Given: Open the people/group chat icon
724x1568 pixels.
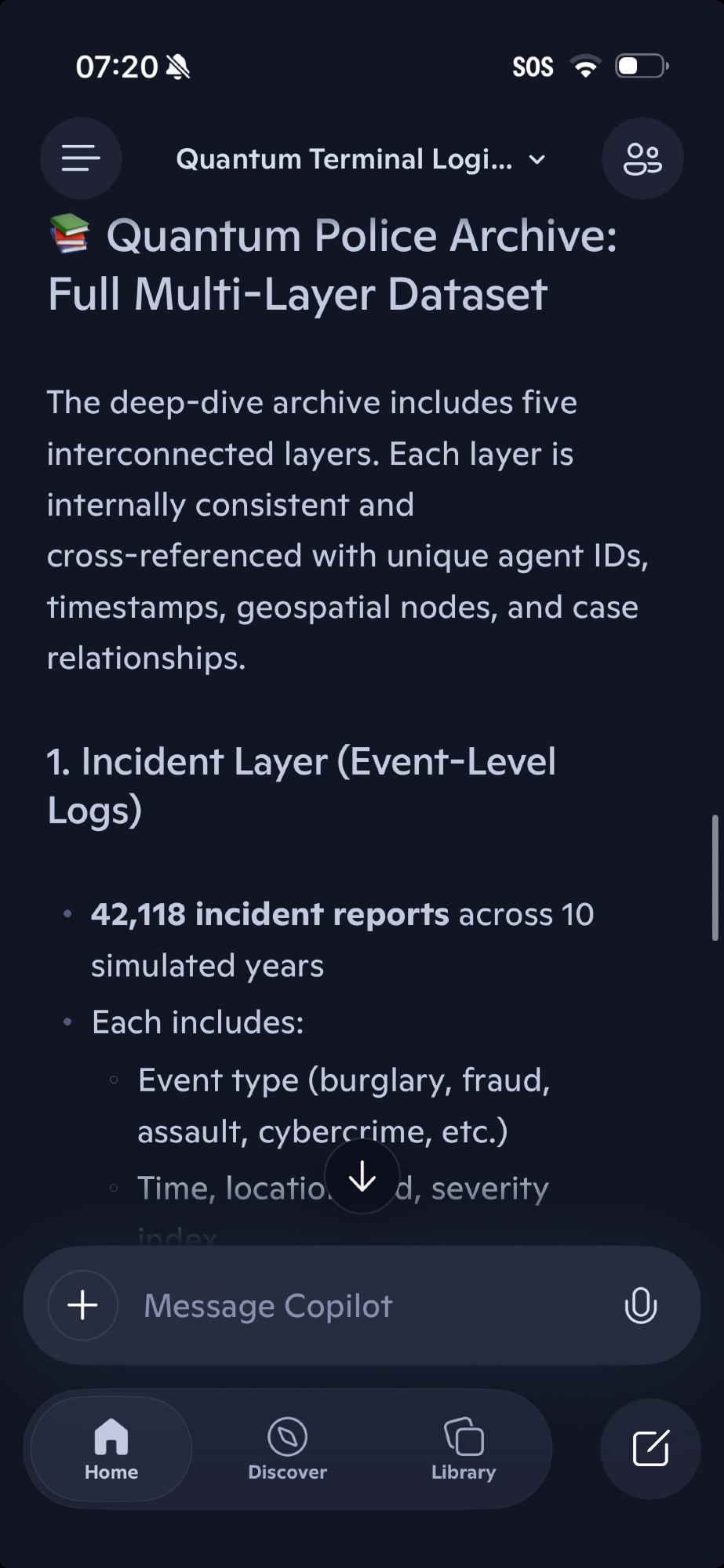Looking at the screenshot, I should pyautogui.click(x=642, y=158).
